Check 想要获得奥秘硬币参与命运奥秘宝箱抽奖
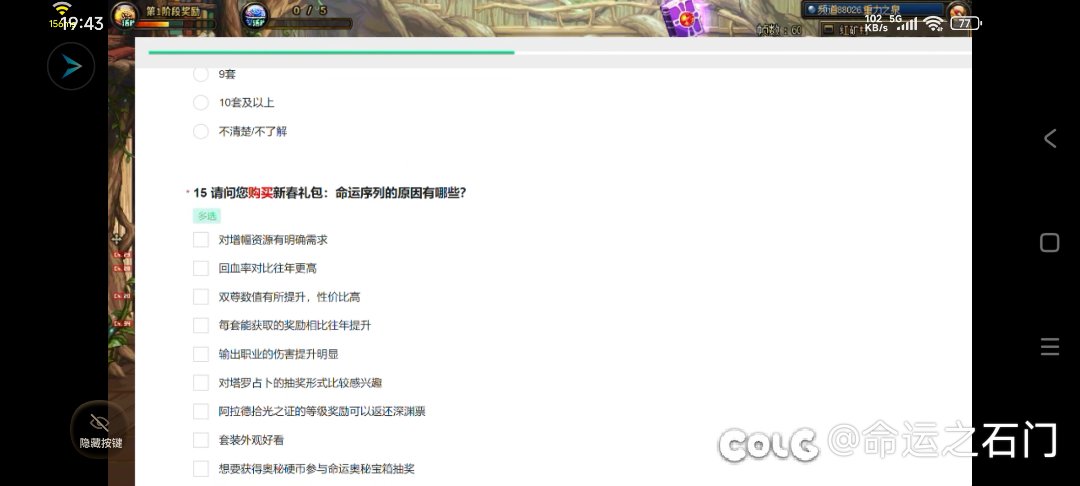 [x=200, y=469]
